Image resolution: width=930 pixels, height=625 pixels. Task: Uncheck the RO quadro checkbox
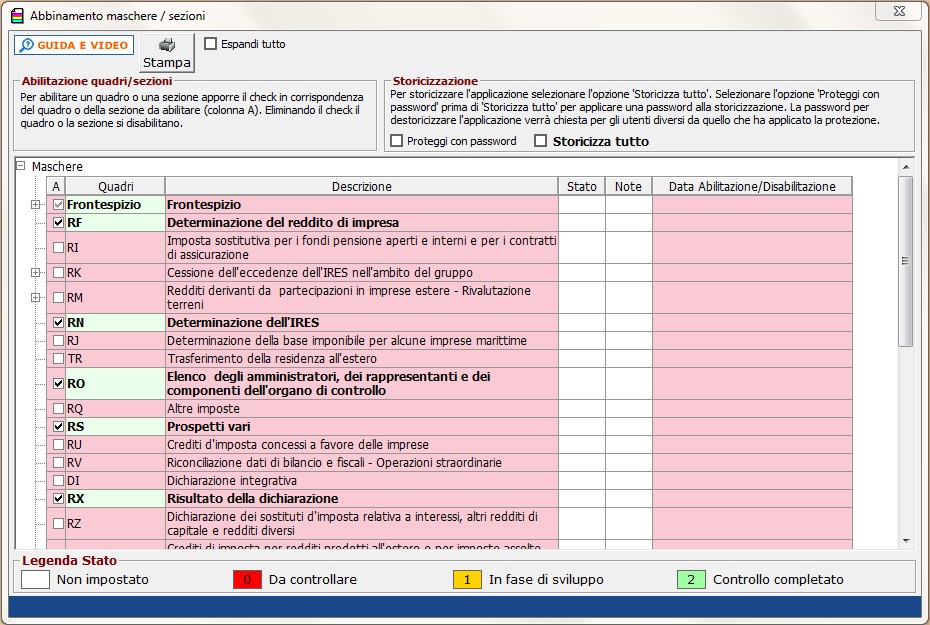tap(58, 384)
